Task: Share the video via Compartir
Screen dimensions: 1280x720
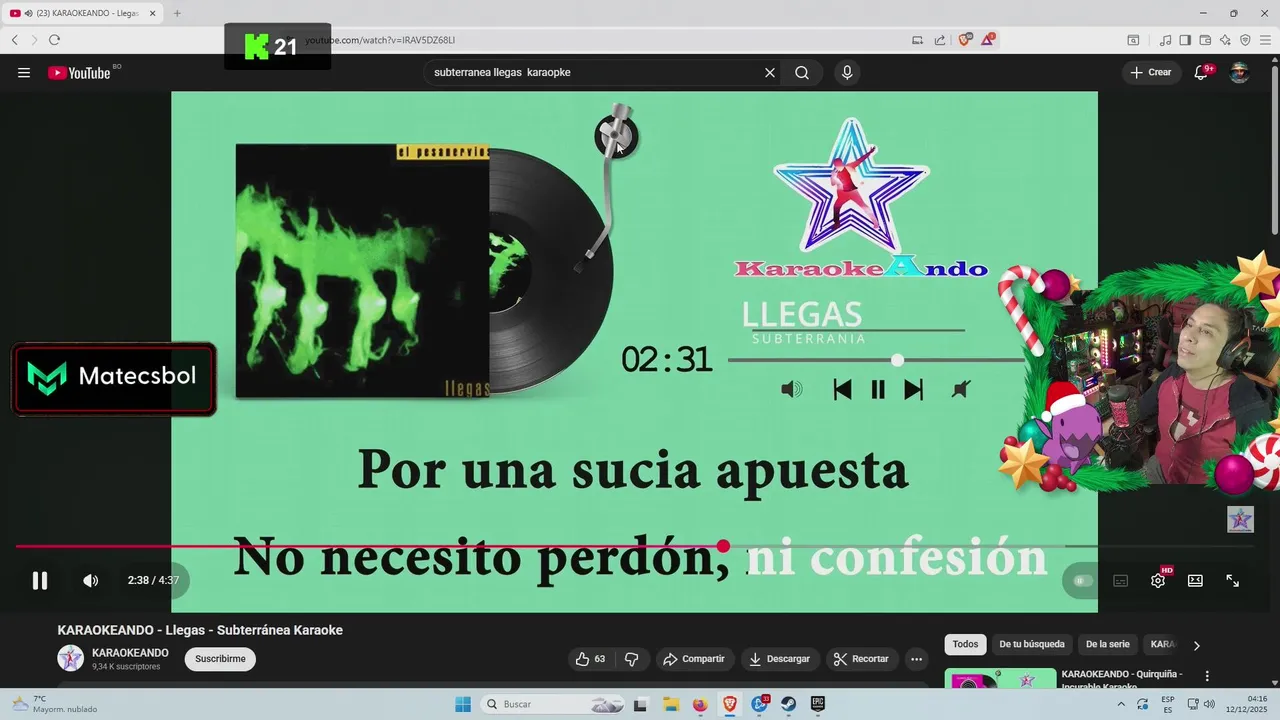Action: [x=695, y=659]
